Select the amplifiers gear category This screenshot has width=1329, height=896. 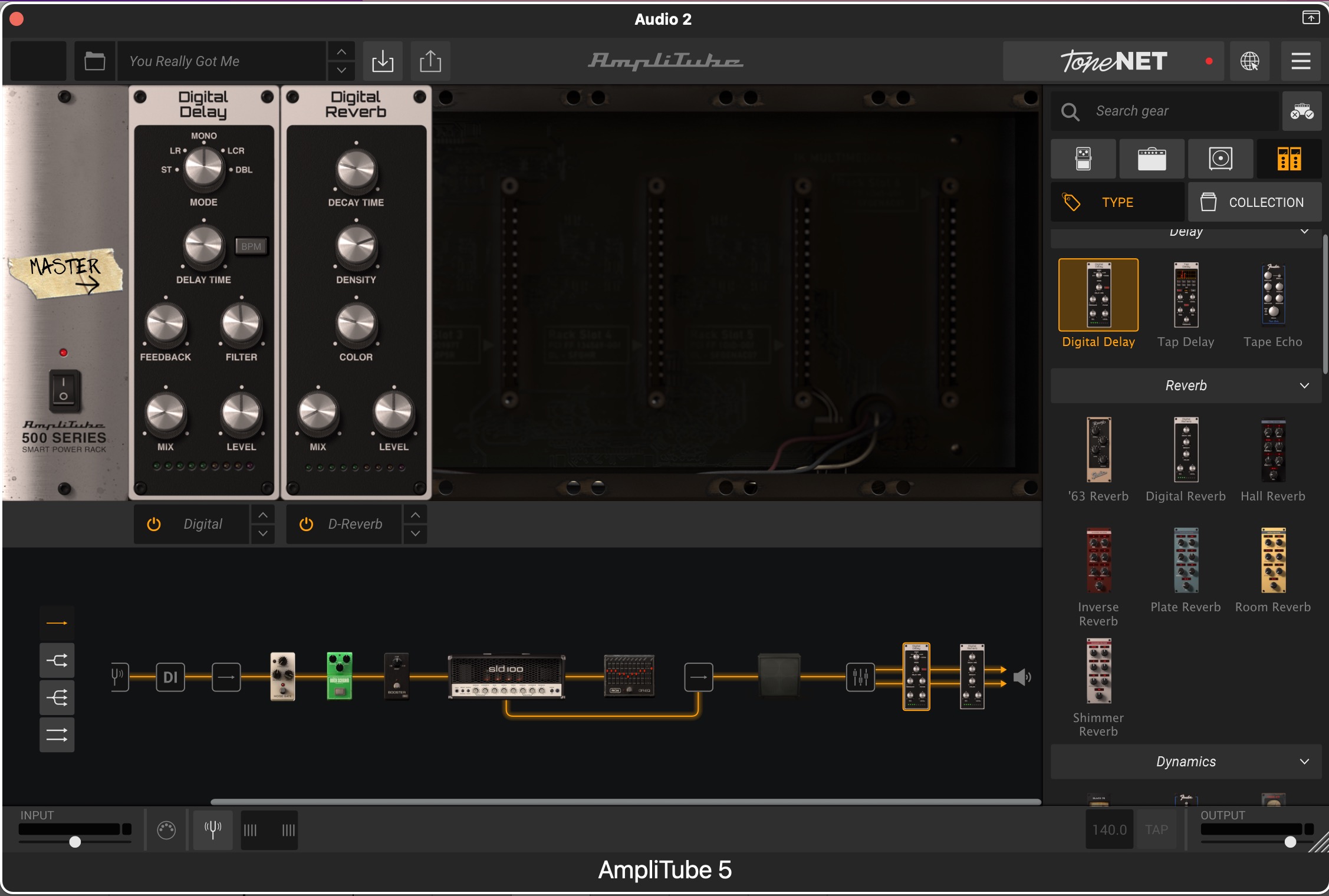point(1152,159)
